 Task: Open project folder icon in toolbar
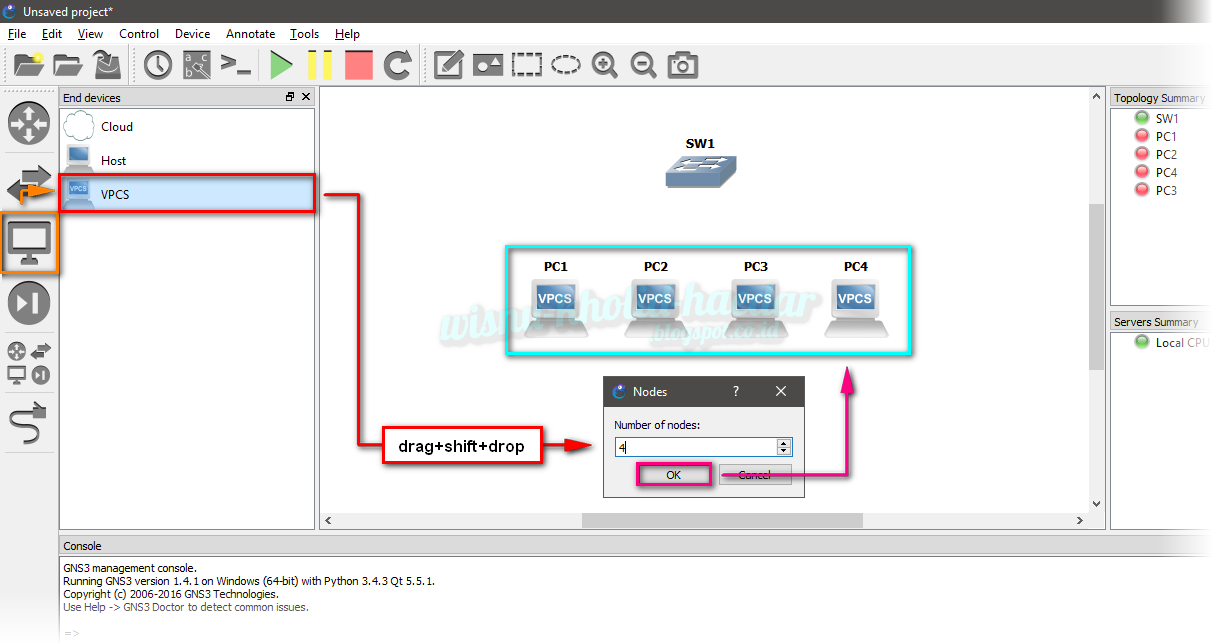(x=67, y=65)
